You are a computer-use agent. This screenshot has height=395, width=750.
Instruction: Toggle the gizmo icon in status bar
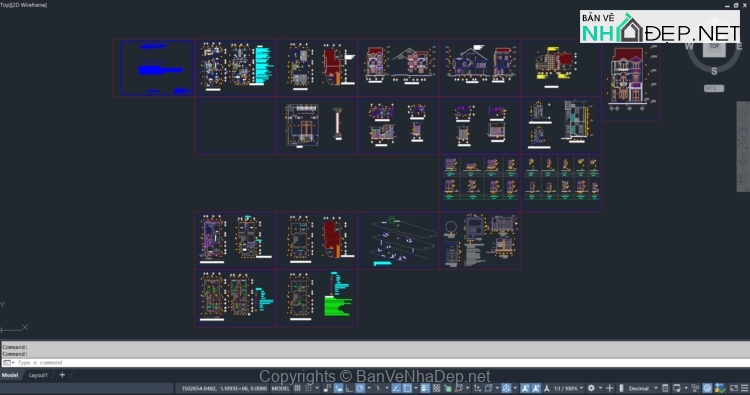[506, 388]
